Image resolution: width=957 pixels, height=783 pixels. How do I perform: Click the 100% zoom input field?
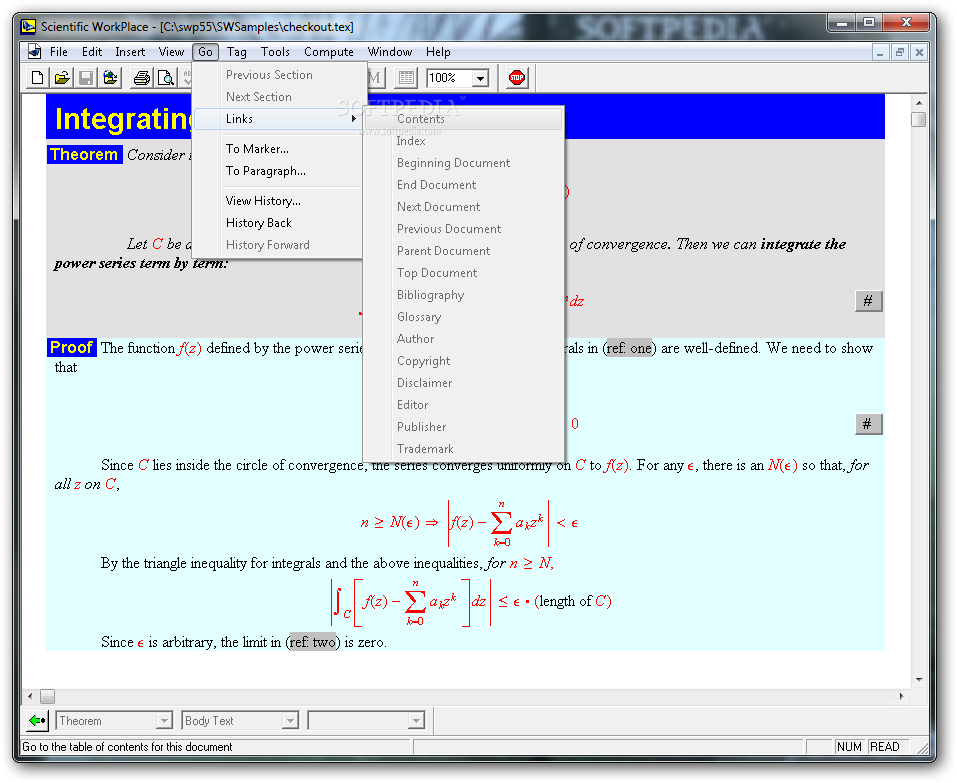[449, 78]
